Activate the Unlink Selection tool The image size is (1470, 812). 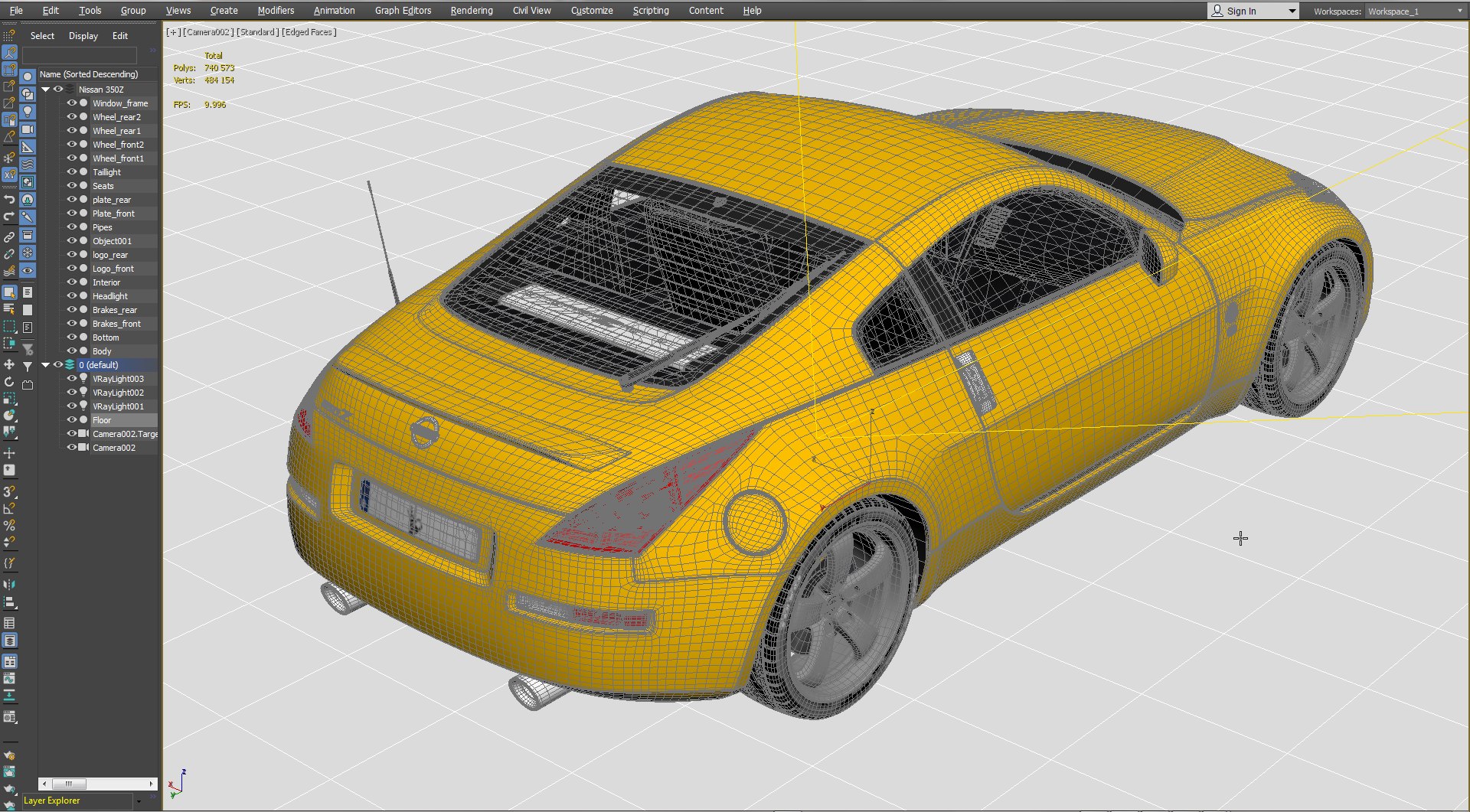click(x=9, y=253)
